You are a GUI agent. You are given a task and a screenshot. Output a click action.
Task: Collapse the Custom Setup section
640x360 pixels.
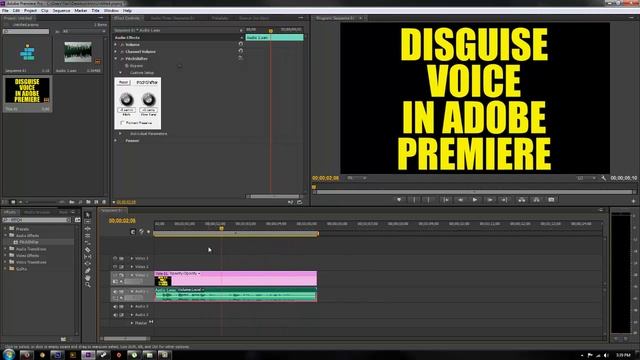tap(120, 73)
